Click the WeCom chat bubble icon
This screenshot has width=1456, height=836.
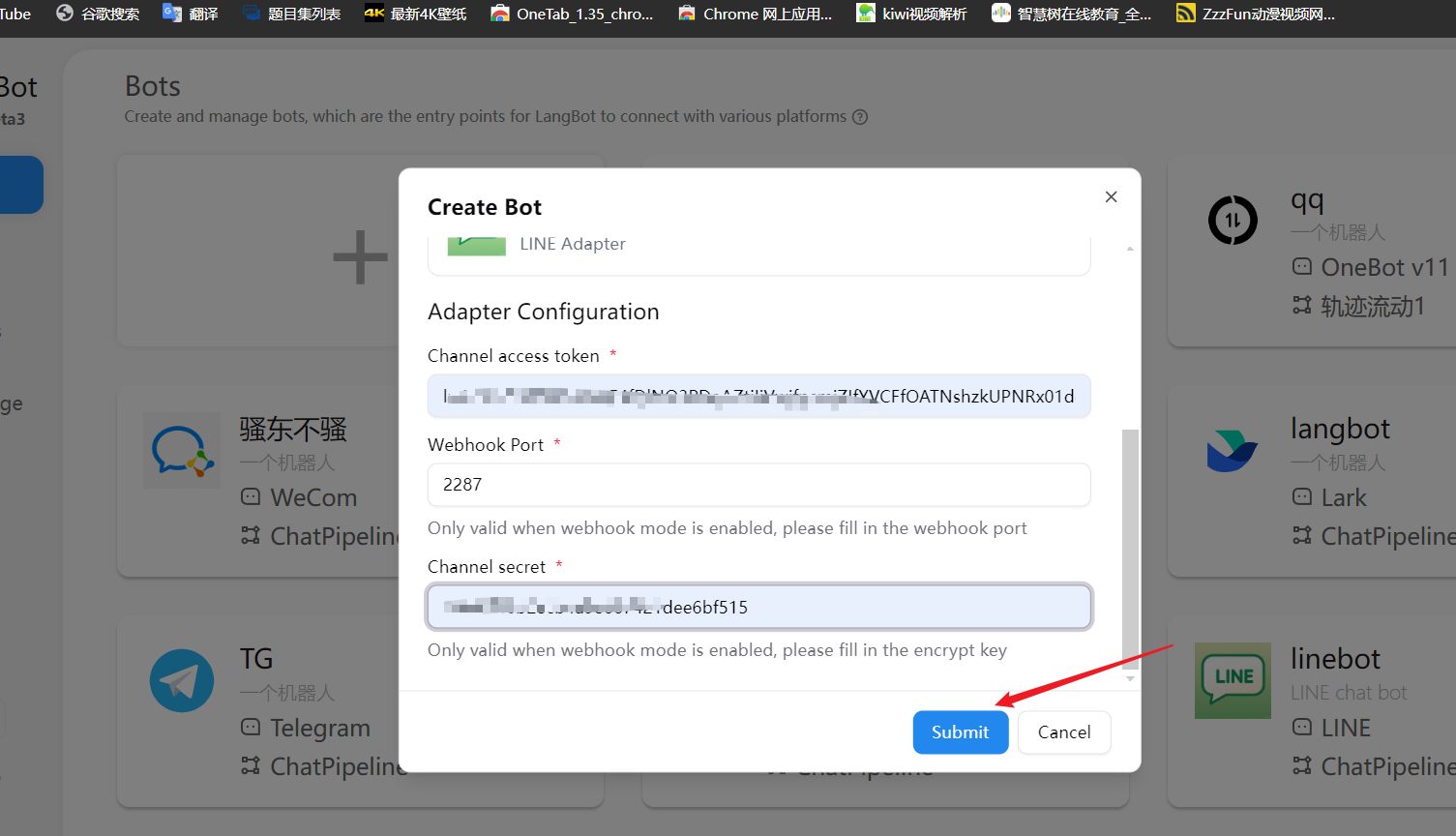coord(182,451)
